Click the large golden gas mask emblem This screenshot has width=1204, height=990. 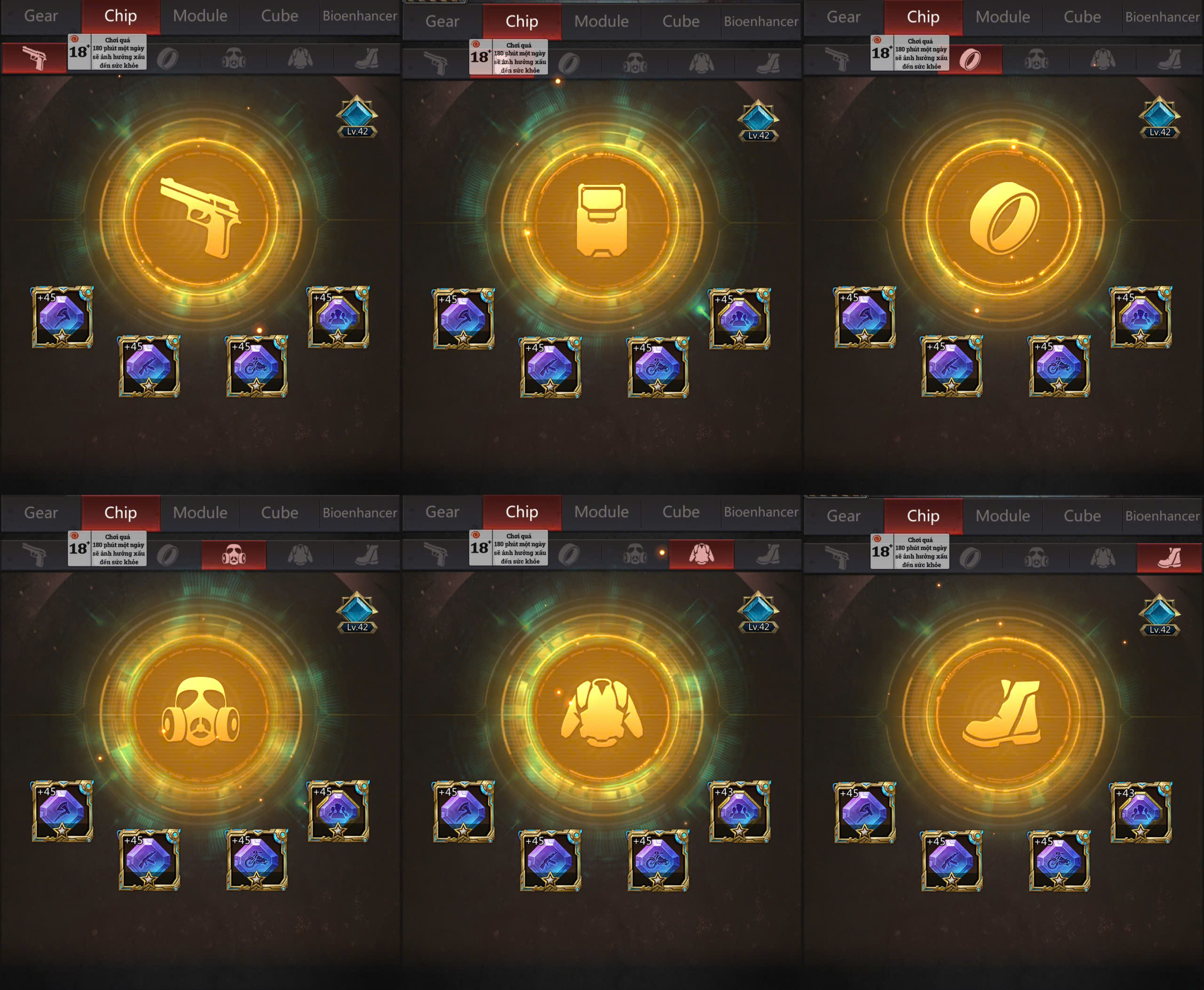click(x=201, y=713)
